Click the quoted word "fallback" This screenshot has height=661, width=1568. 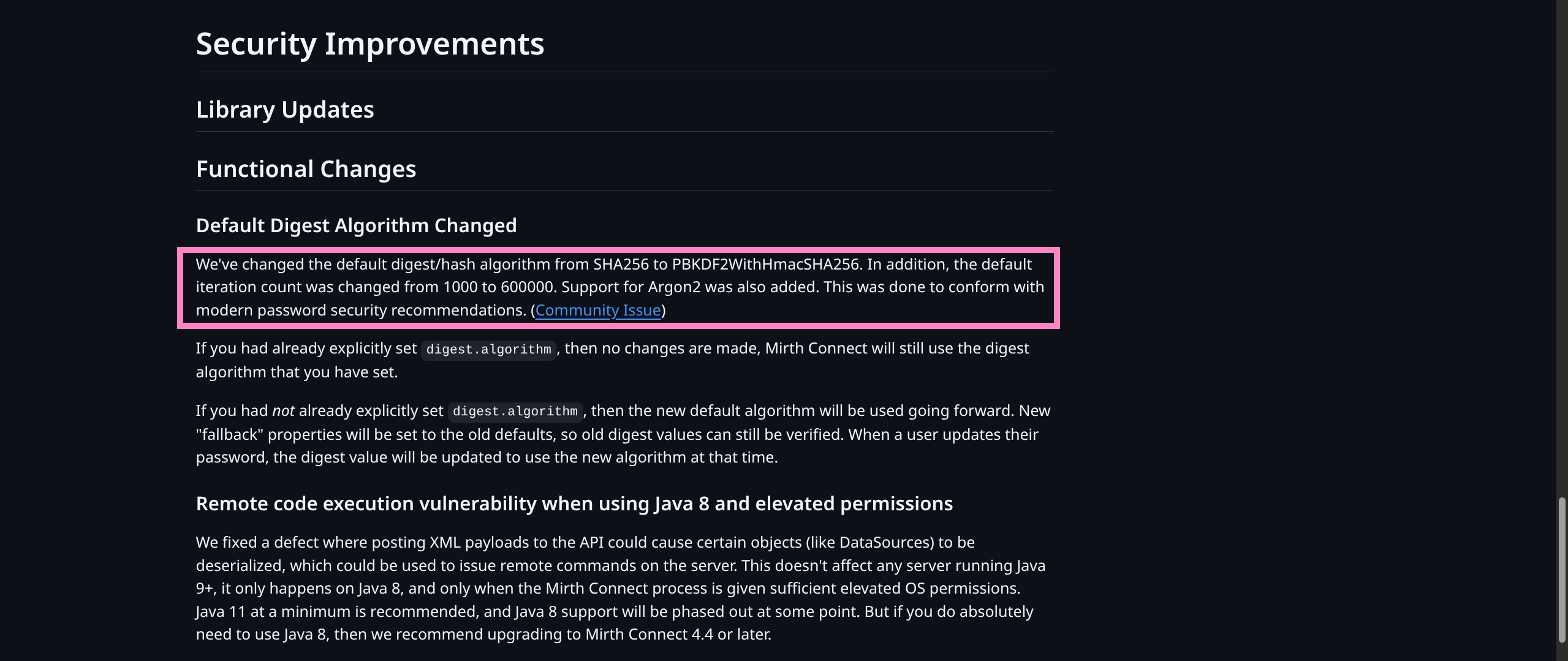tap(229, 435)
